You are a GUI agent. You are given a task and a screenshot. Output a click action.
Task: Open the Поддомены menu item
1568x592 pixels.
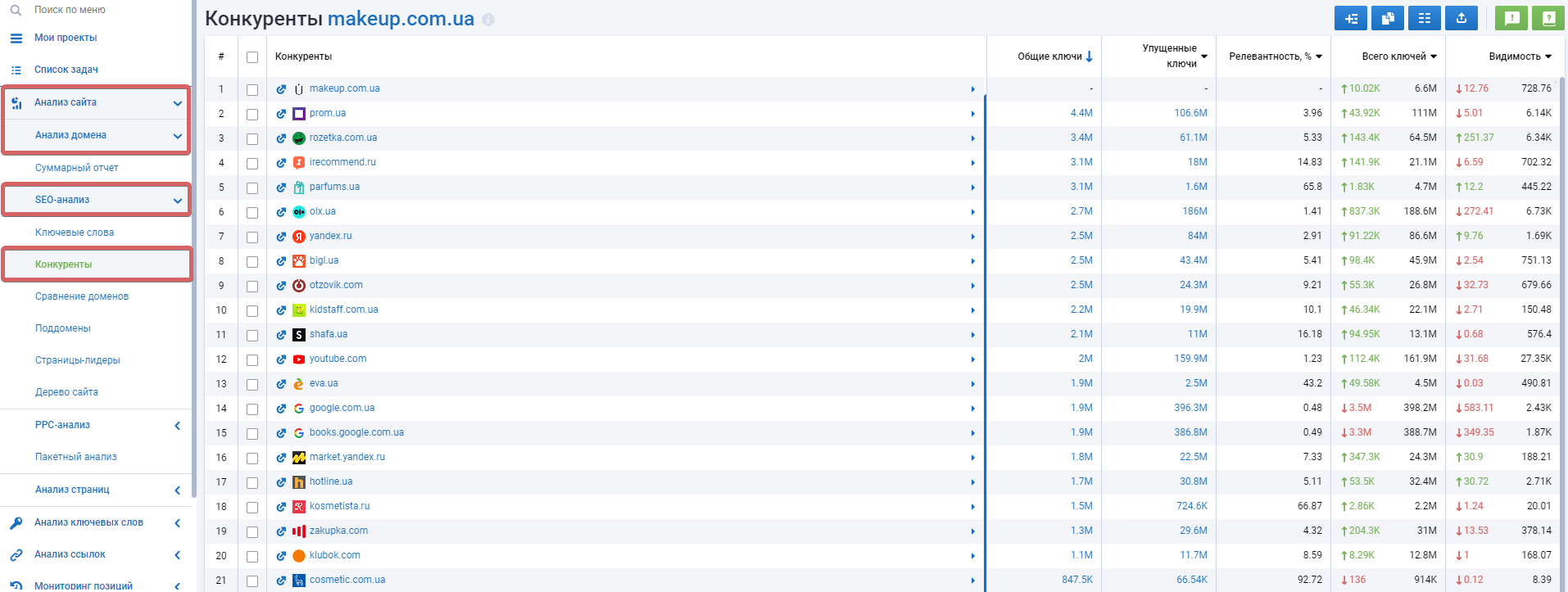coord(63,328)
